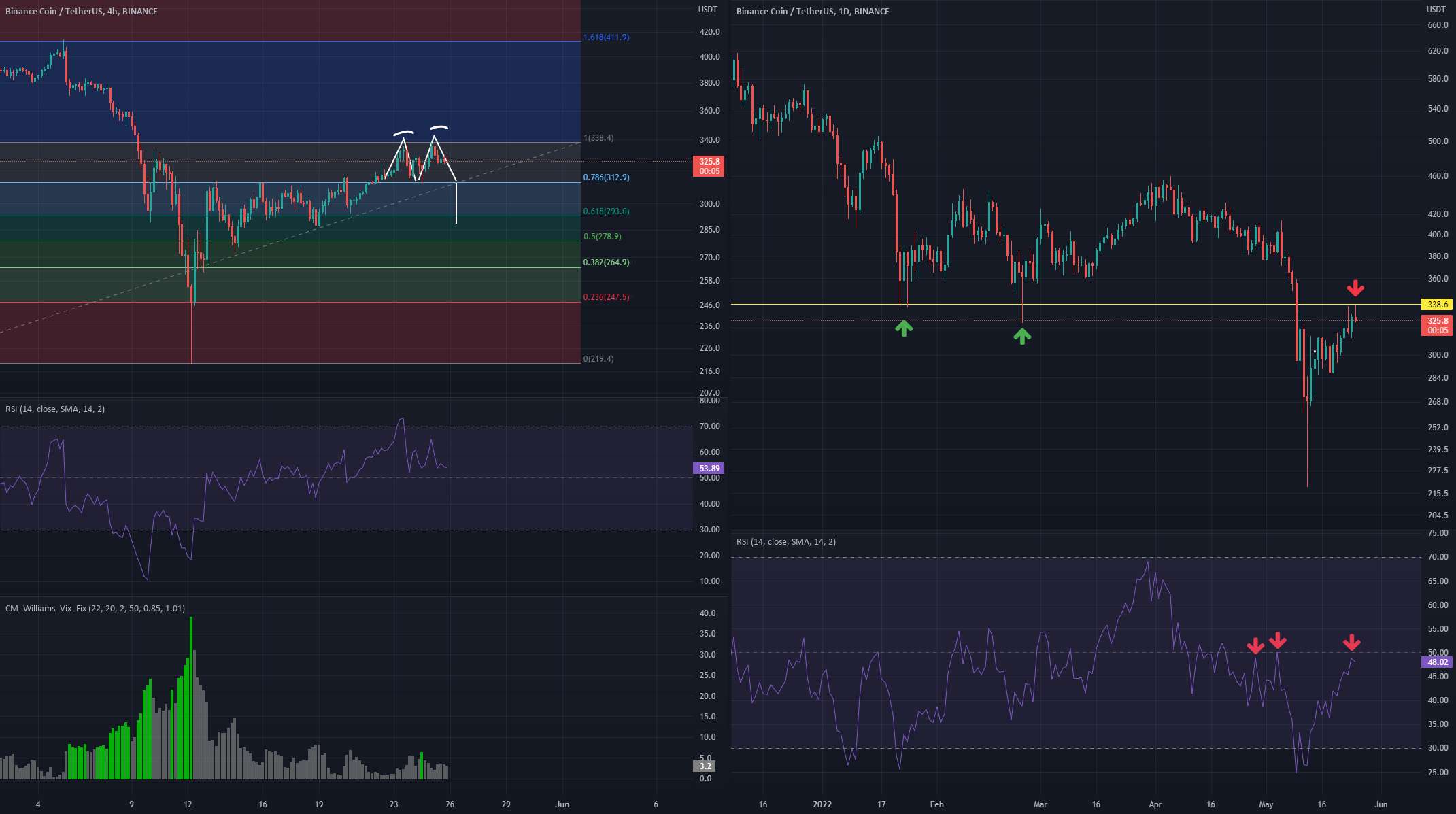Click the Mar label on the 1D time axis
The image size is (1456, 814).
point(1040,804)
